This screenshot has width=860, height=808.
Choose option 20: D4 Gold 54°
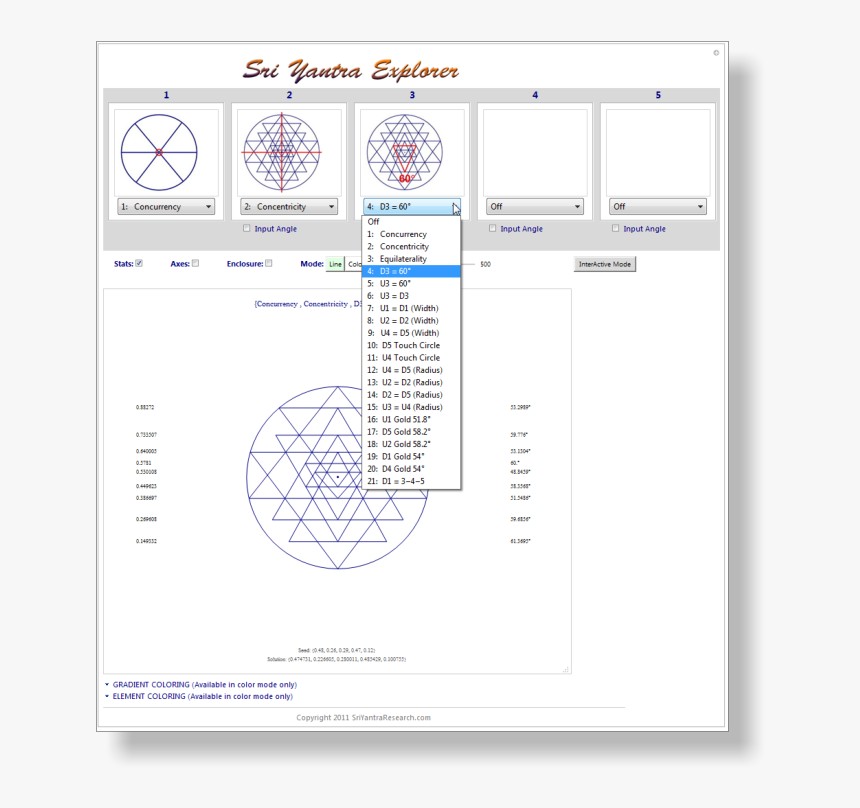tap(411, 468)
